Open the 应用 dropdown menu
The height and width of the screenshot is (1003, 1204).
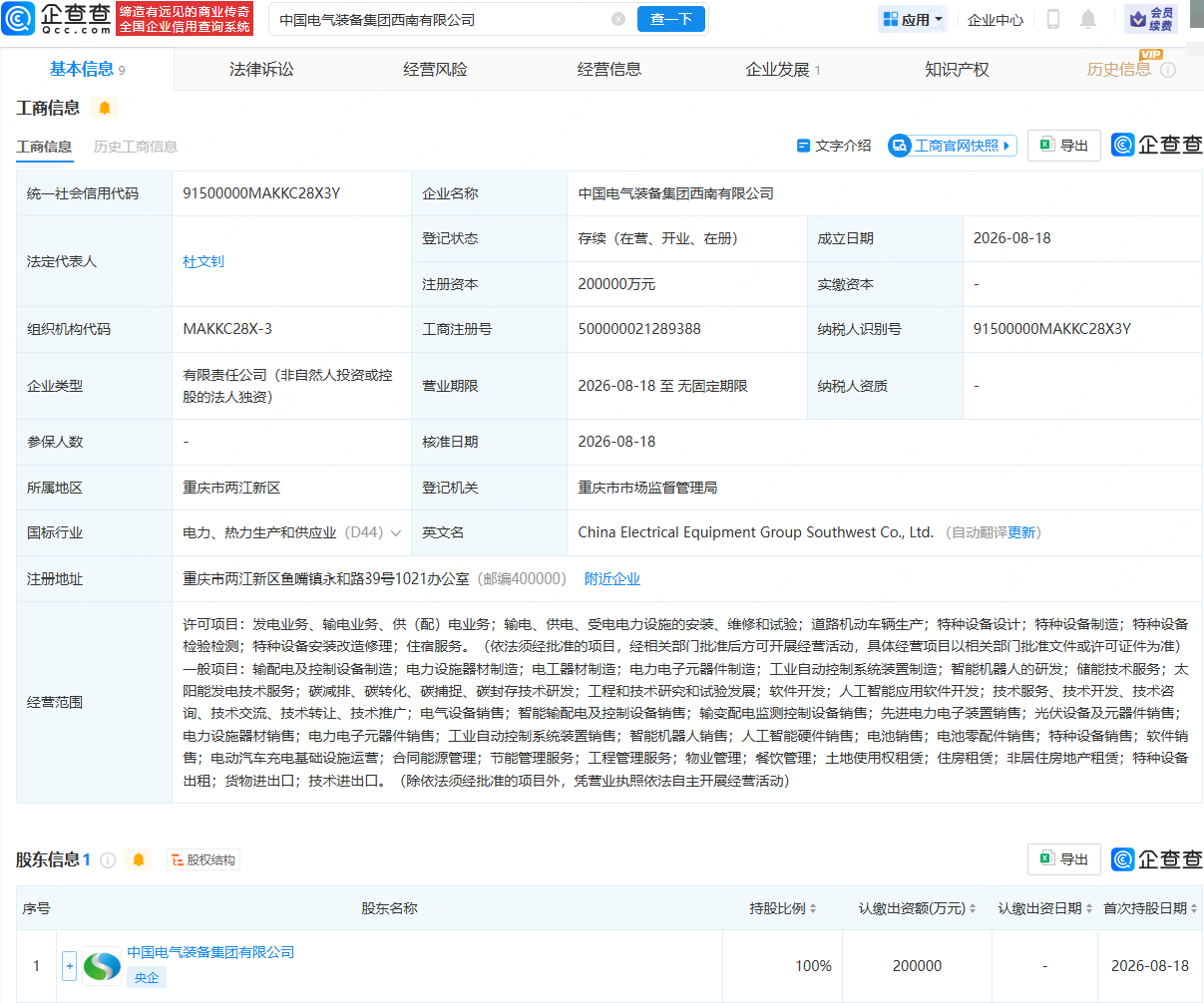[913, 19]
